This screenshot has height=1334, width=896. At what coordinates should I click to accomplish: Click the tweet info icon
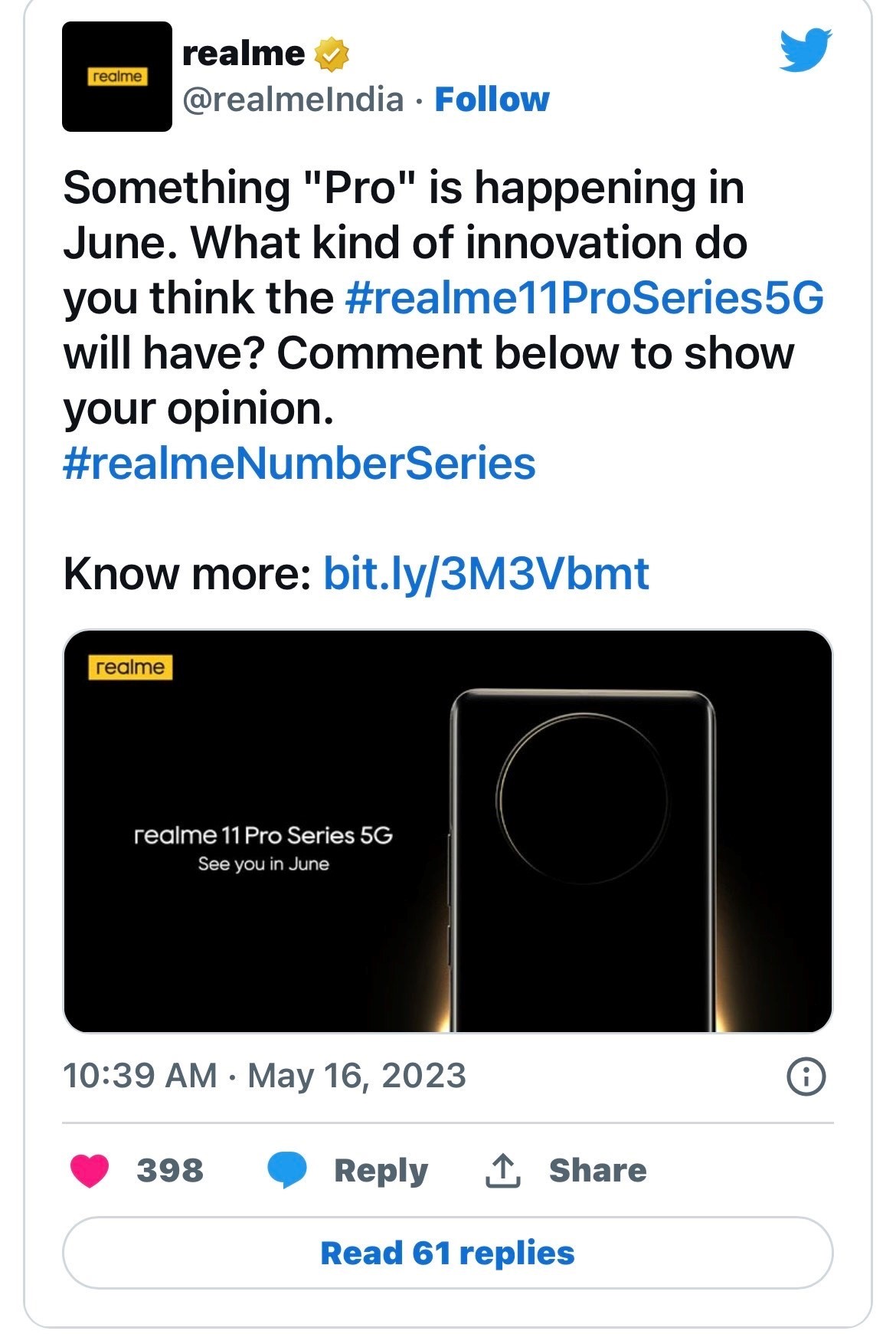pyautogui.click(x=806, y=1077)
